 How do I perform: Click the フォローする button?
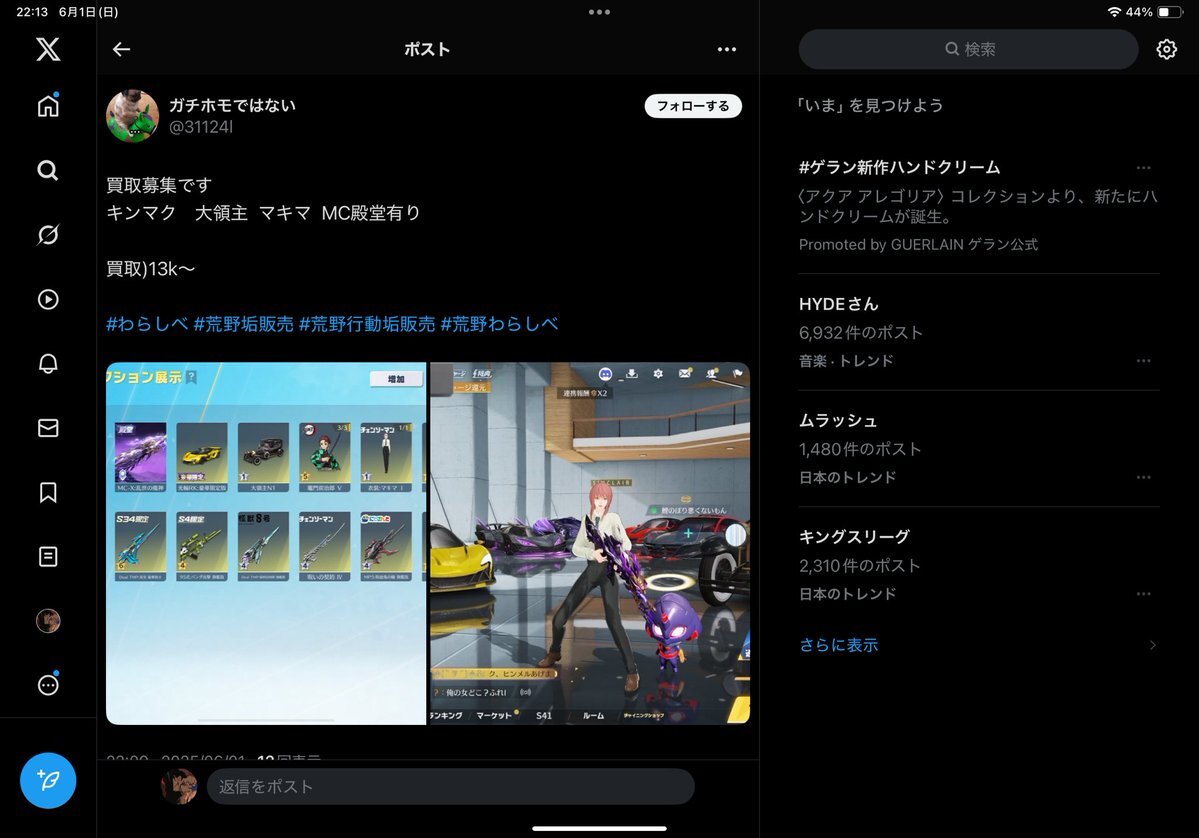point(693,106)
